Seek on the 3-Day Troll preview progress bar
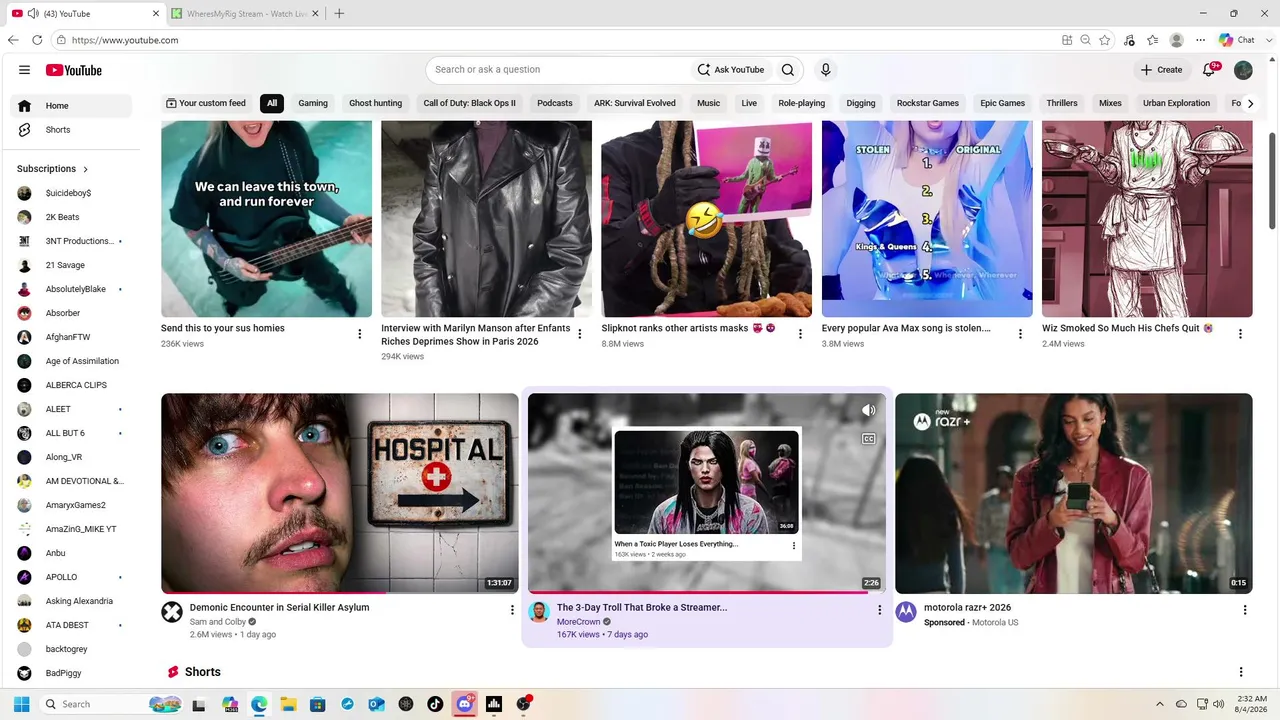The width and height of the screenshot is (1280, 720). [x=707, y=592]
